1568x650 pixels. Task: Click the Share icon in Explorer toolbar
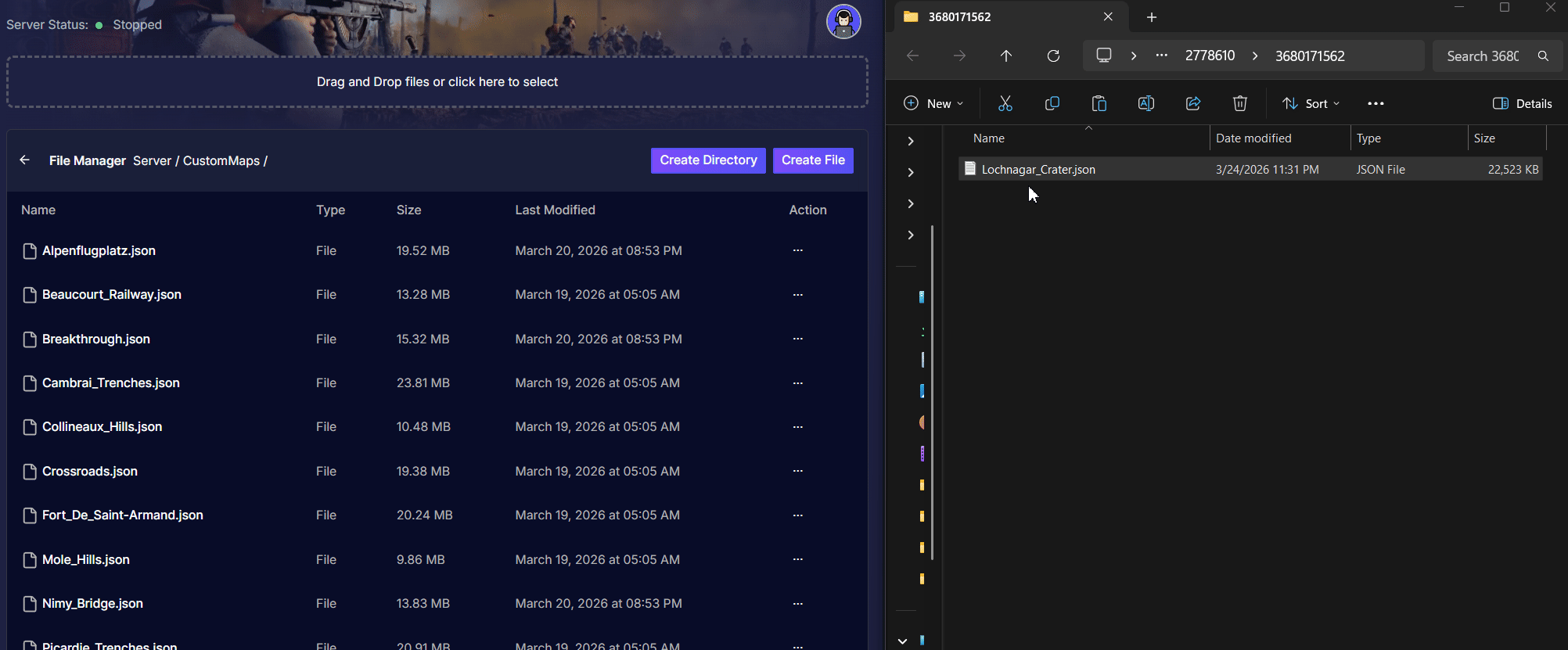[1193, 103]
